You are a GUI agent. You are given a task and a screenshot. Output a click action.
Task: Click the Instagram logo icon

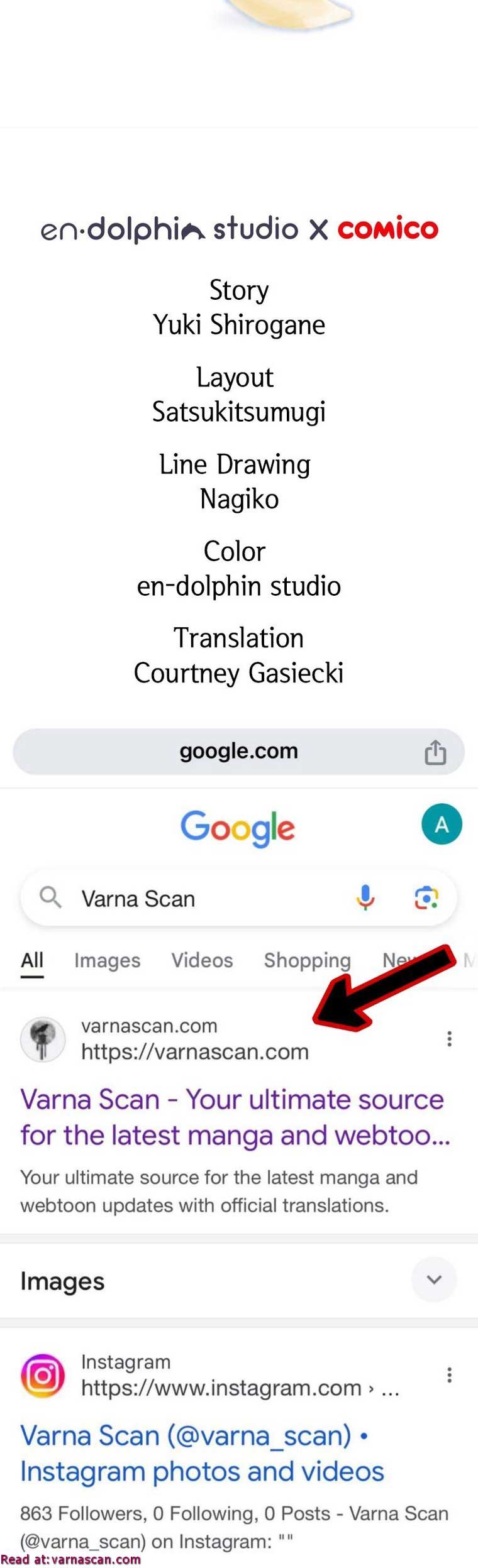(x=43, y=1375)
